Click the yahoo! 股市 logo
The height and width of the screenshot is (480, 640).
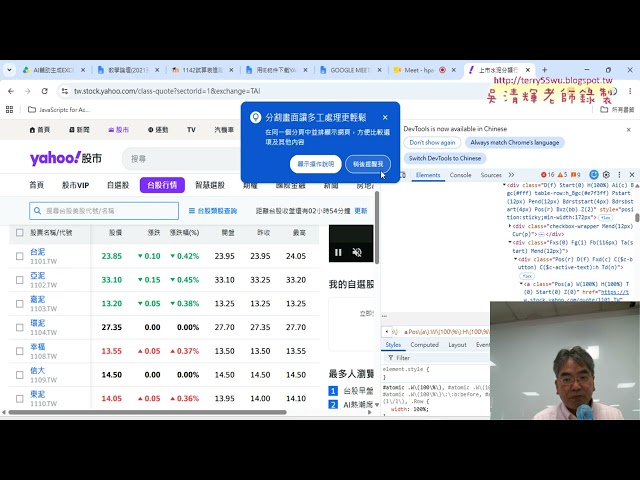(x=66, y=158)
